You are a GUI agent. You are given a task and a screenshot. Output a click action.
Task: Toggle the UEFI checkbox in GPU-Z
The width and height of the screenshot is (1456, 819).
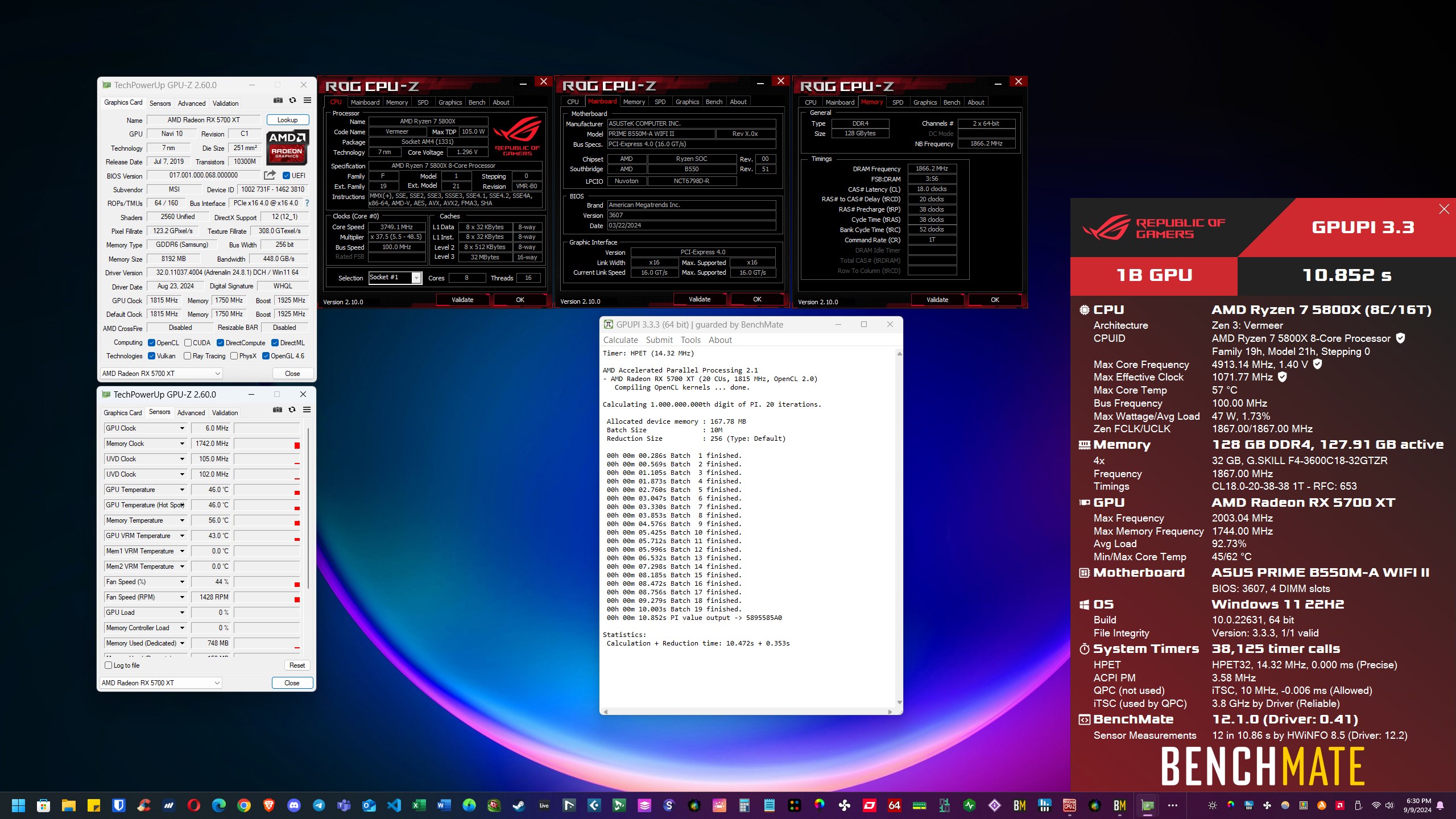coord(286,176)
